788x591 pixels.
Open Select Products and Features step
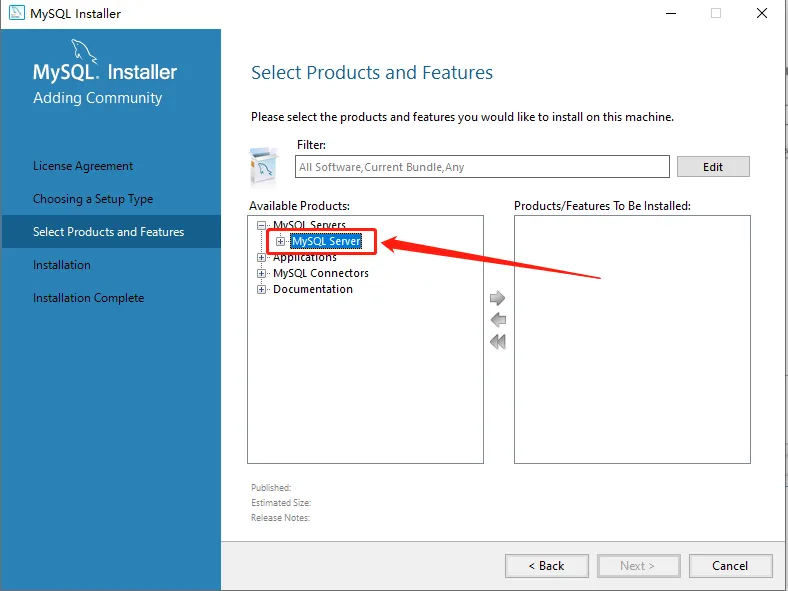pyautogui.click(x=111, y=232)
